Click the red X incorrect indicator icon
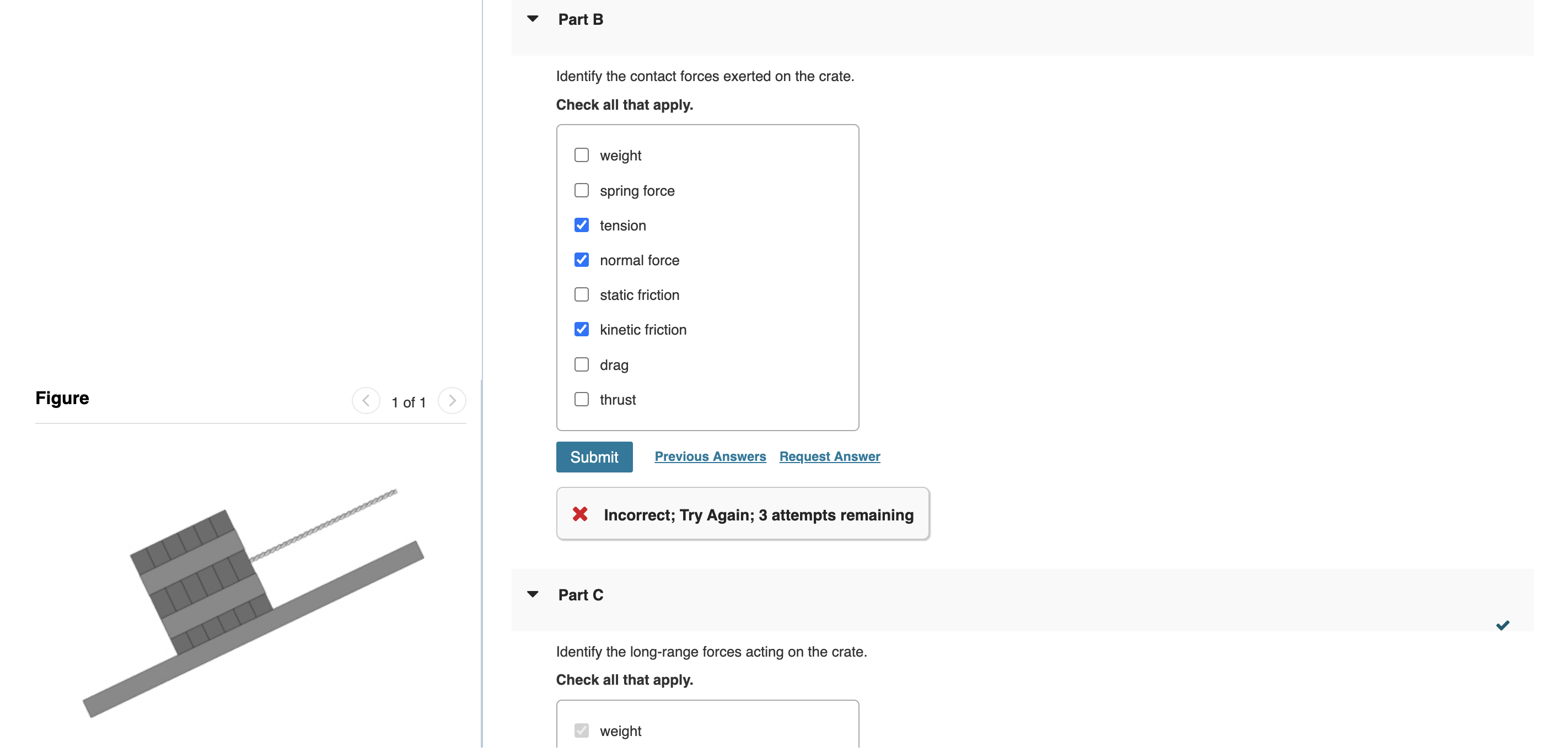Viewport: 1568px width, 752px height. click(x=580, y=514)
